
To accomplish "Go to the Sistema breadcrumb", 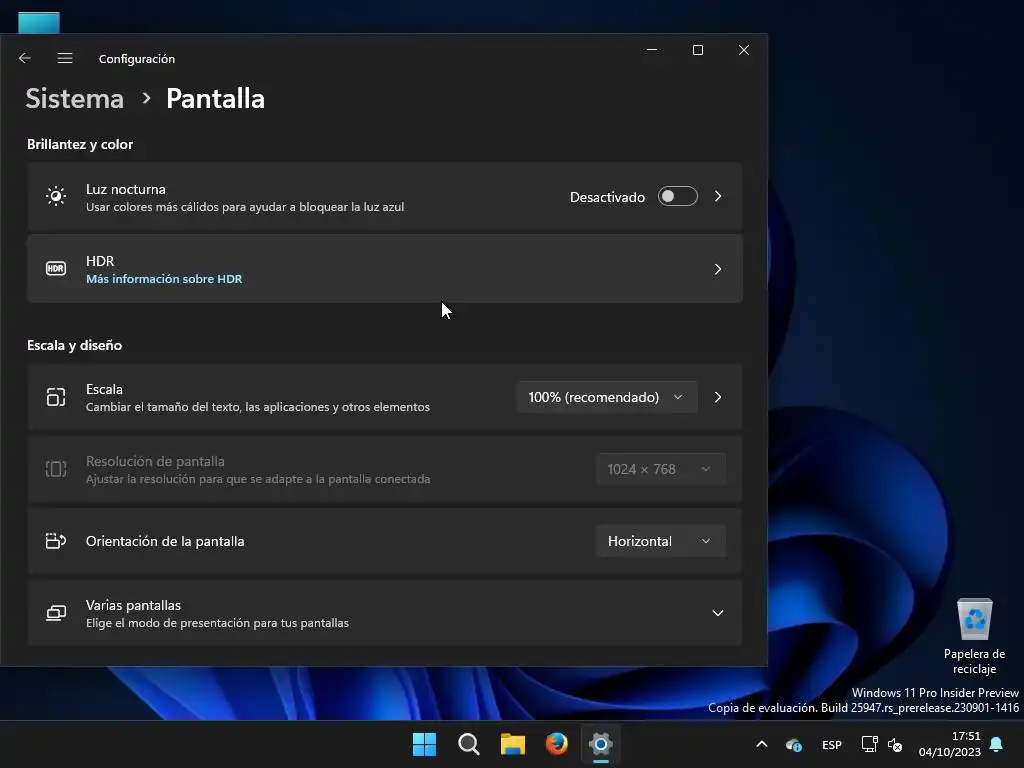I will click(x=74, y=99).
